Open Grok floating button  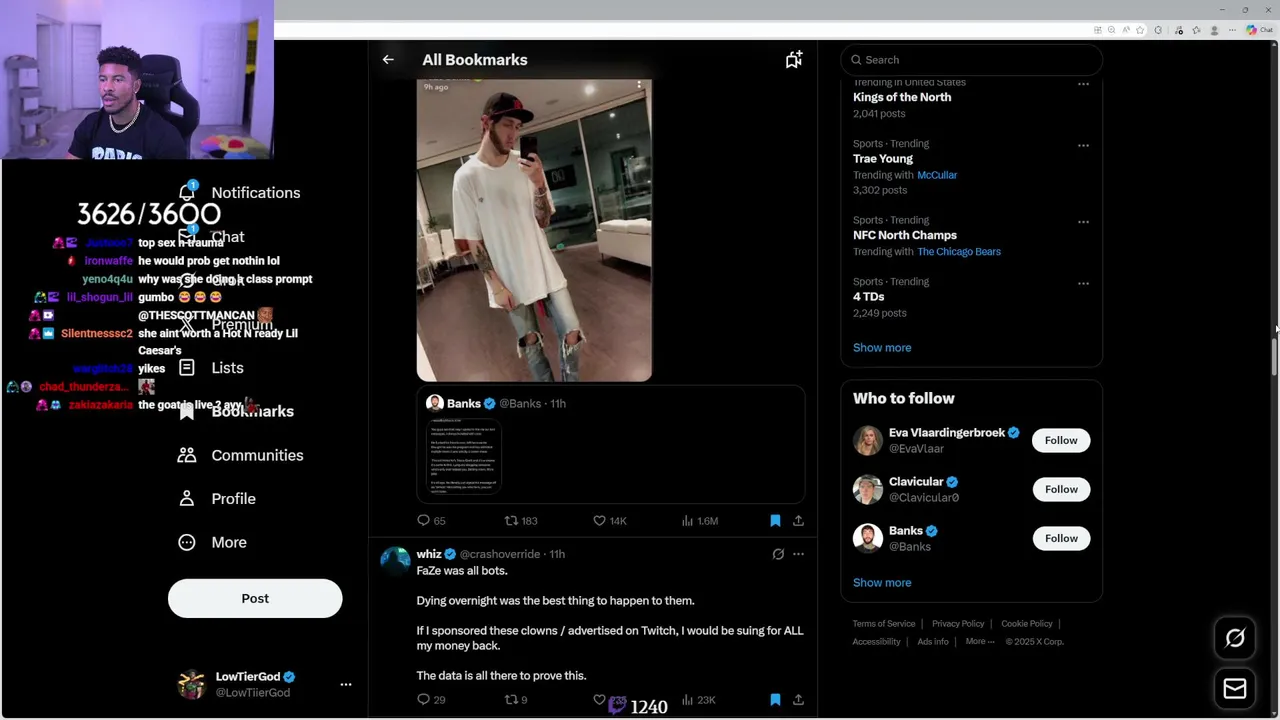[x=1235, y=638]
